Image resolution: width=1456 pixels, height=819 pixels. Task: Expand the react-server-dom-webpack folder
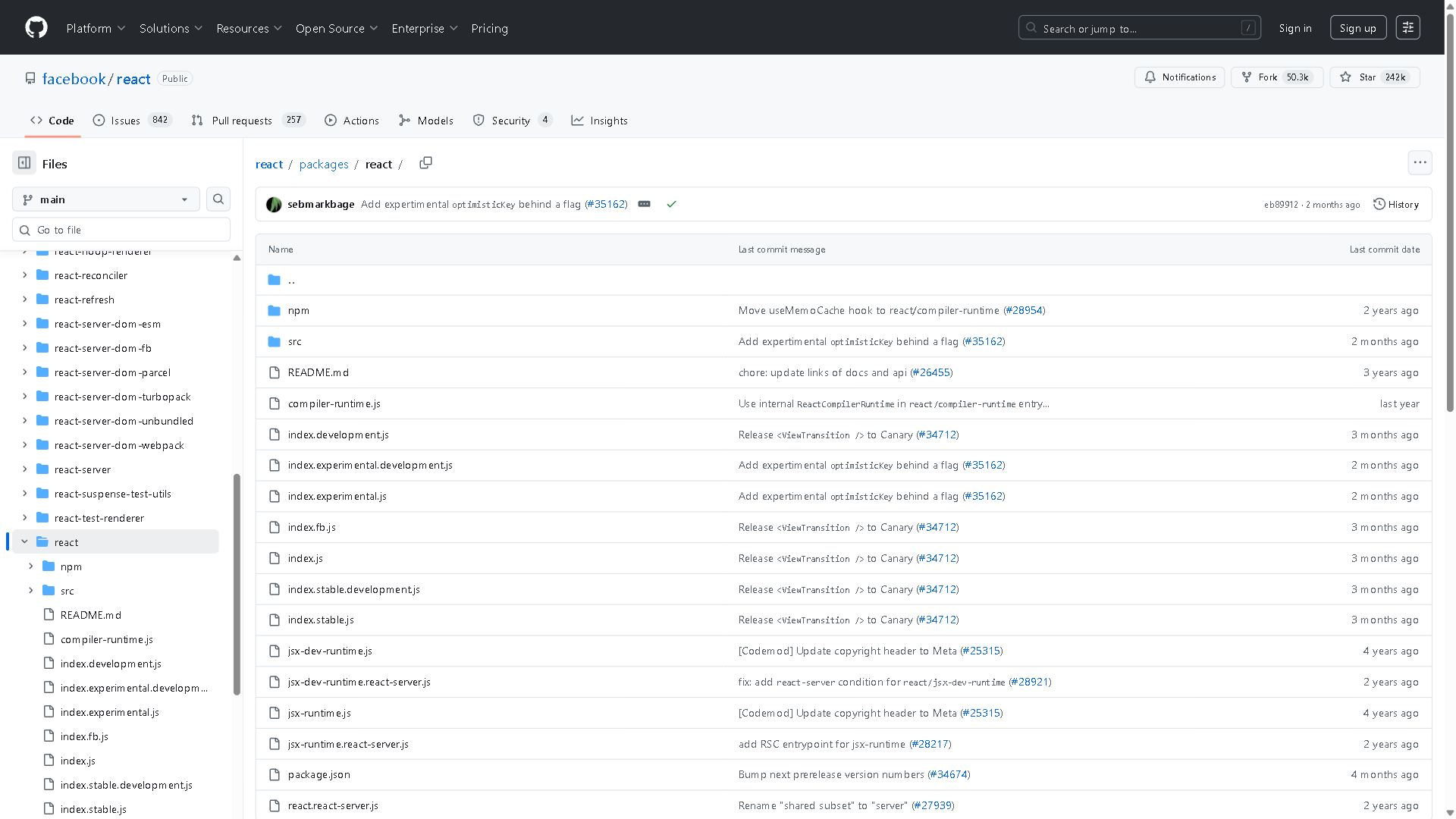coord(24,445)
